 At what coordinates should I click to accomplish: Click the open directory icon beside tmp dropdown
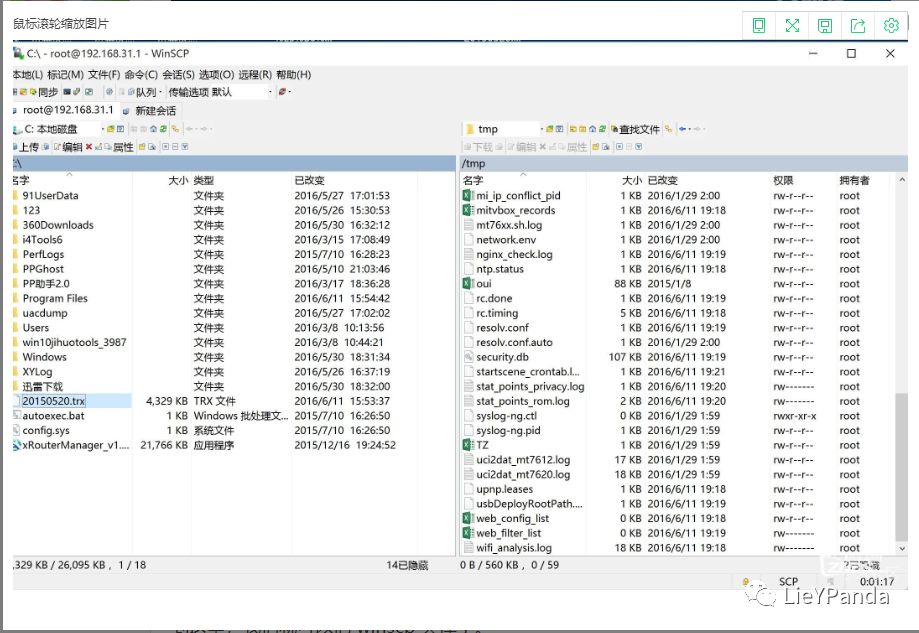(x=550, y=129)
